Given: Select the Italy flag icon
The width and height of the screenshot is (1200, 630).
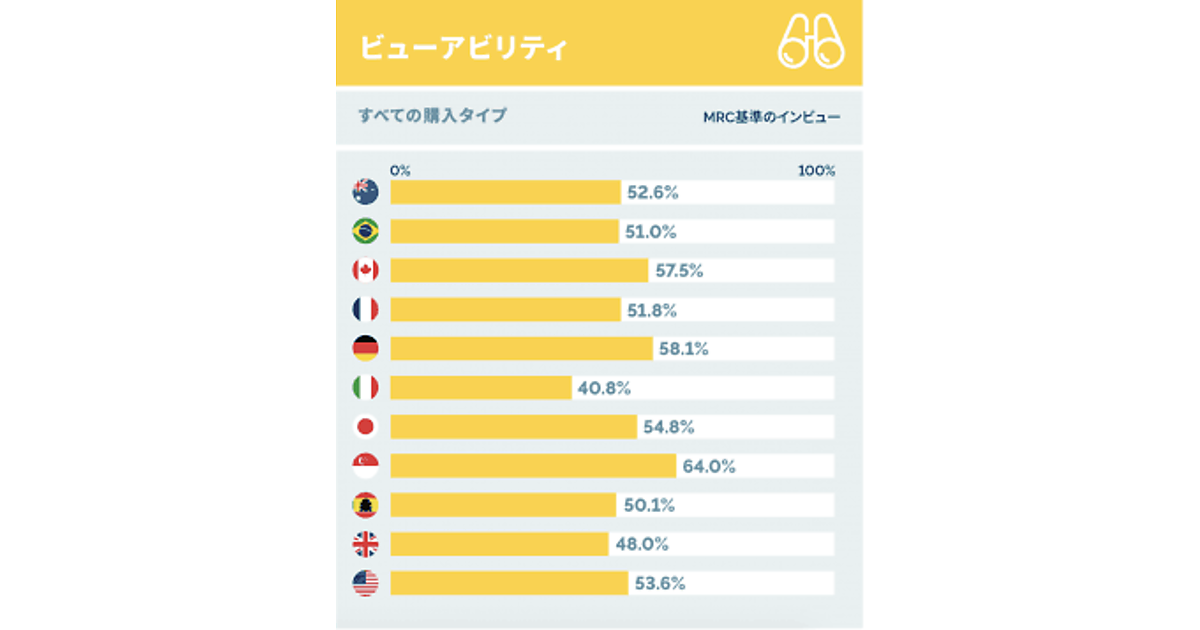Looking at the screenshot, I should [365, 387].
